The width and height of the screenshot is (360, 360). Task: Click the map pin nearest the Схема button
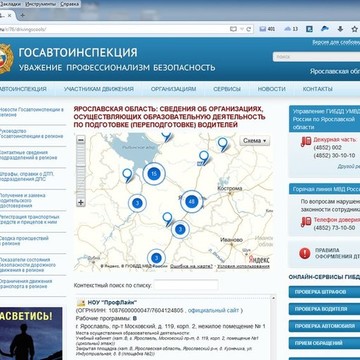pos(223,144)
